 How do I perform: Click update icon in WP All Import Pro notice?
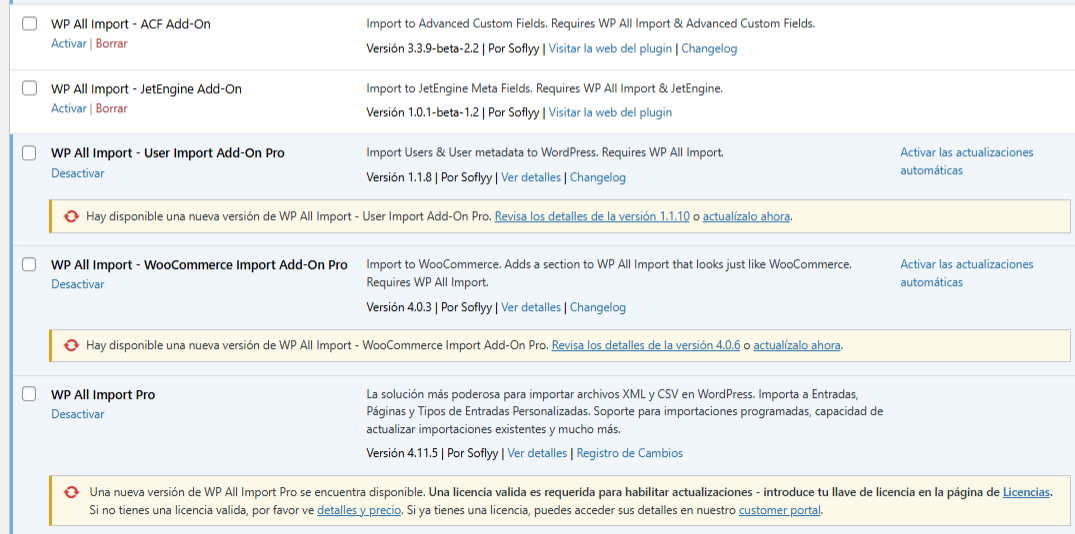click(71, 492)
